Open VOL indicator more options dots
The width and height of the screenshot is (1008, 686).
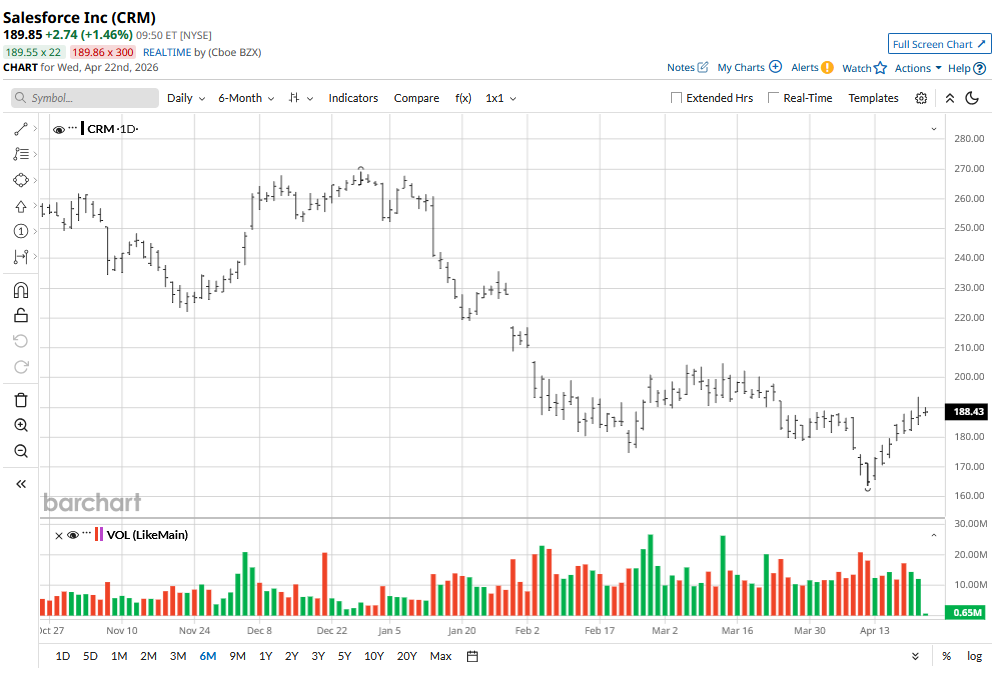tap(87, 534)
